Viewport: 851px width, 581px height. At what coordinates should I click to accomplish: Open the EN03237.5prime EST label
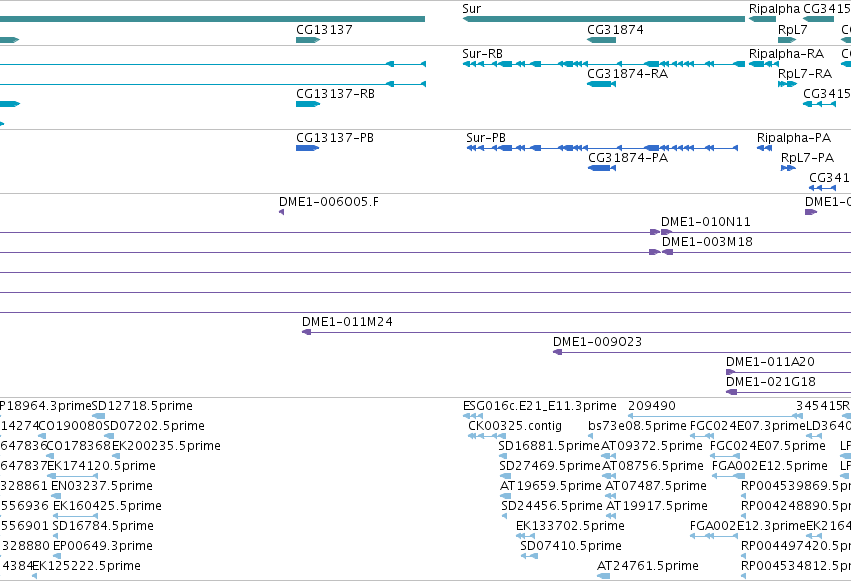pyautogui.click(x=101, y=486)
